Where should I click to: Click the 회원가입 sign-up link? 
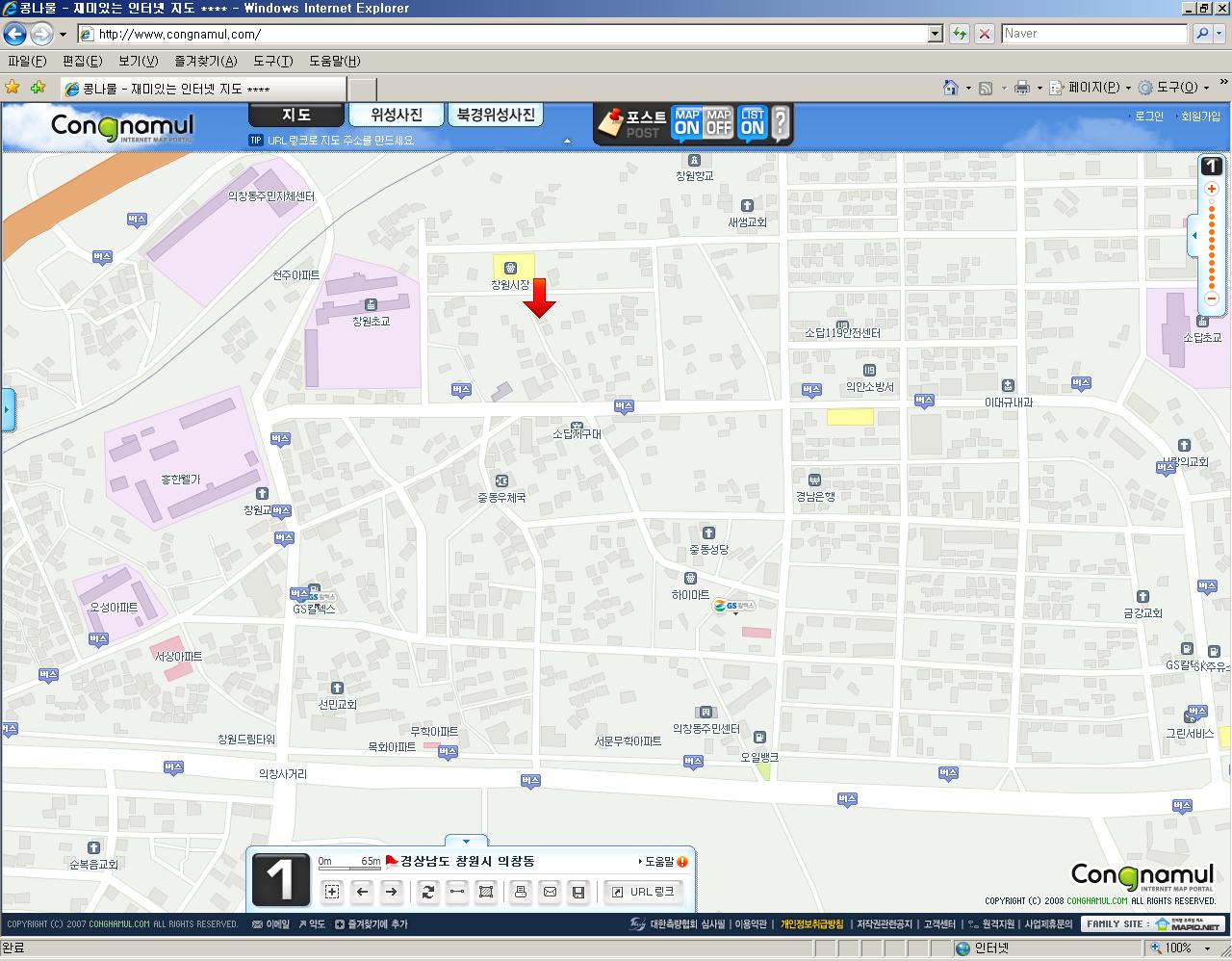[x=1200, y=116]
